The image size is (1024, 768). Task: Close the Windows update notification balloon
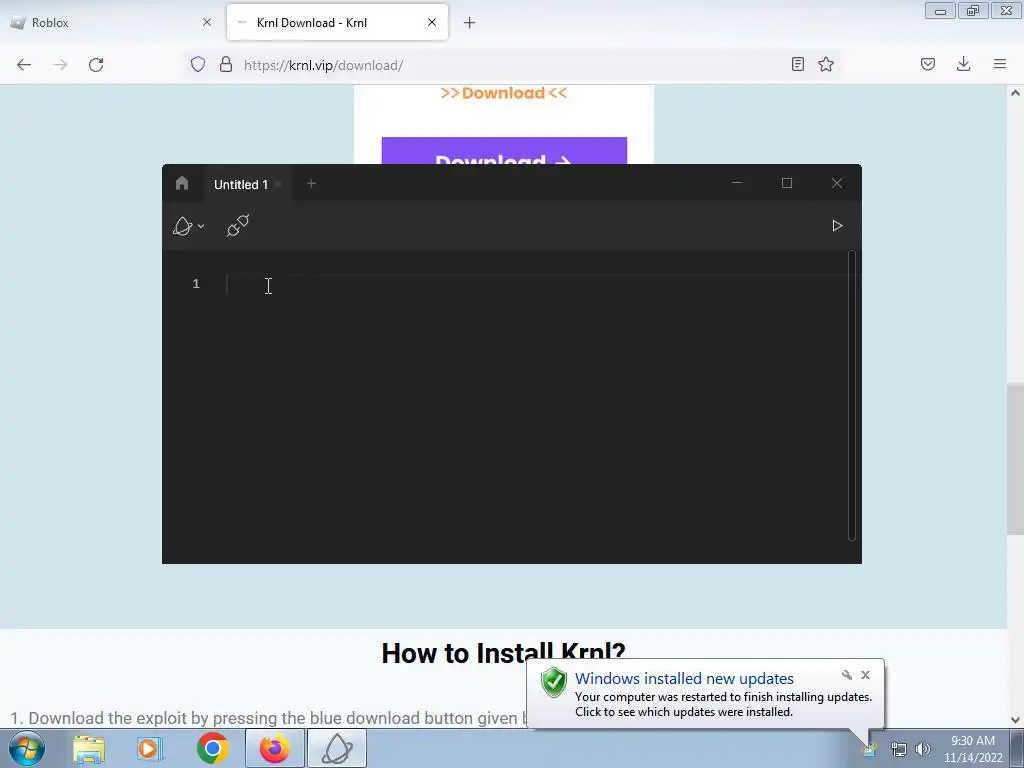[x=865, y=675]
